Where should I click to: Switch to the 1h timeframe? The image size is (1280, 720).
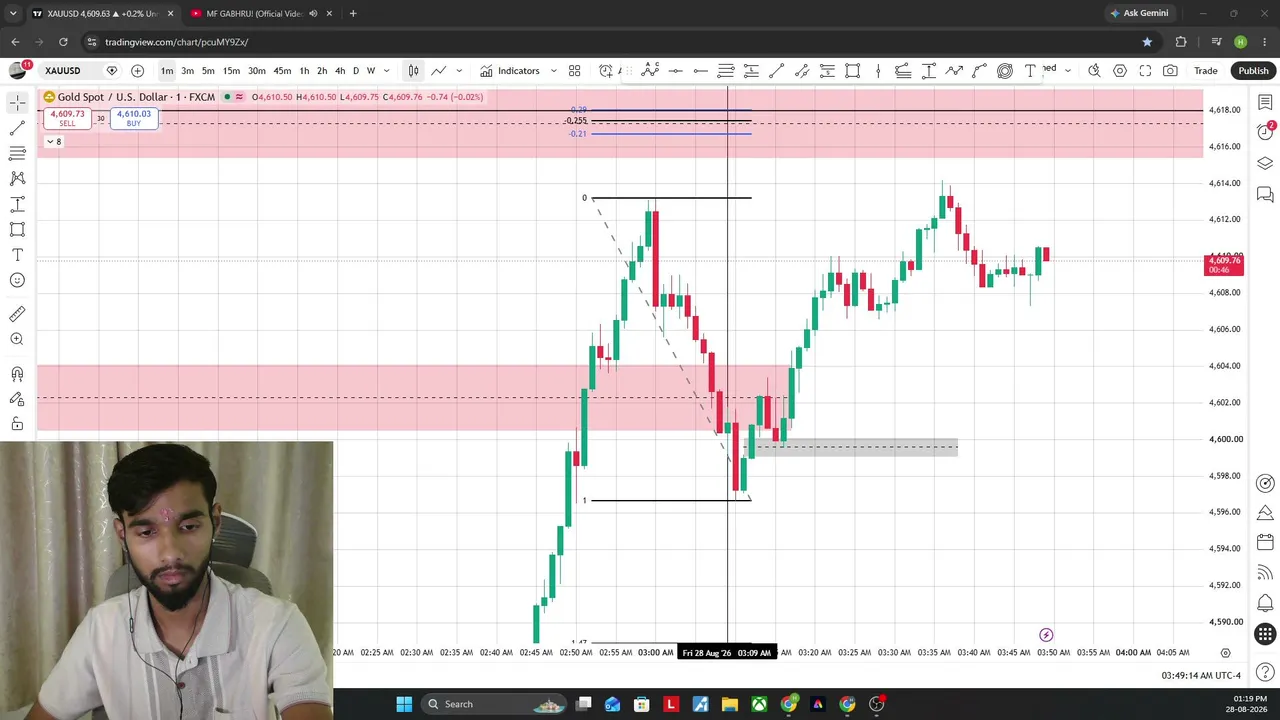coord(304,71)
